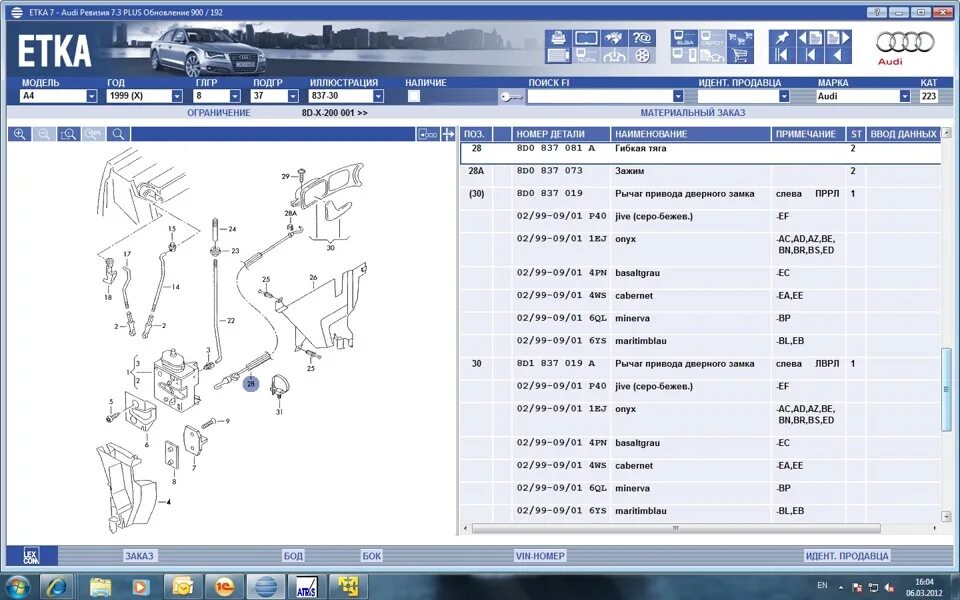Image resolution: width=960 pixels, height=600 pixels.
Task: Select part number 8D1 837 019 A
Action: [x=555, y=363]
